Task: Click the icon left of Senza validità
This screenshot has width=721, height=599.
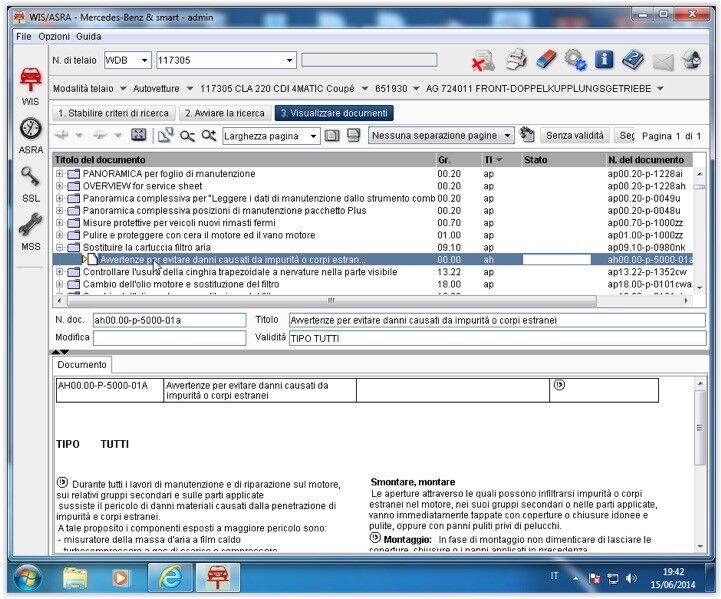Action: point(527,135)
